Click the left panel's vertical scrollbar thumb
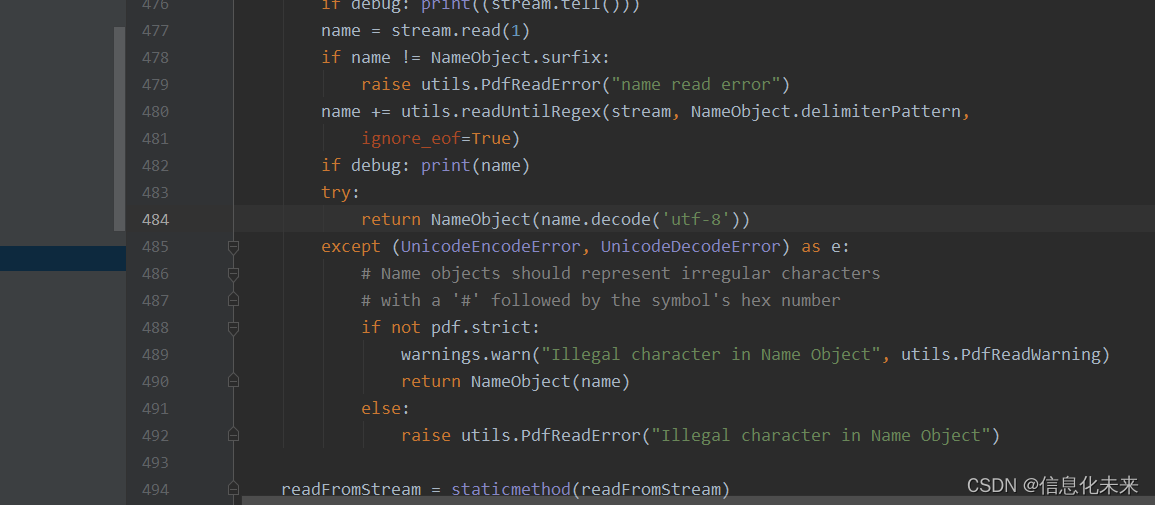 (x=119, y=129)
